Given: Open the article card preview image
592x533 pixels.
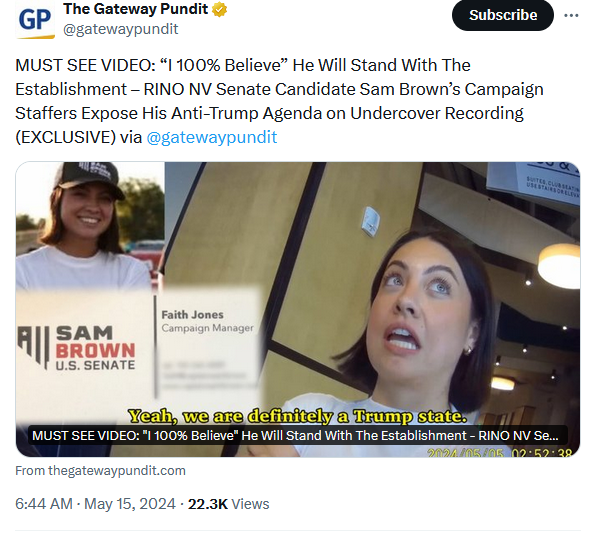Looking at the screenshot, I should tap(298, 310).
